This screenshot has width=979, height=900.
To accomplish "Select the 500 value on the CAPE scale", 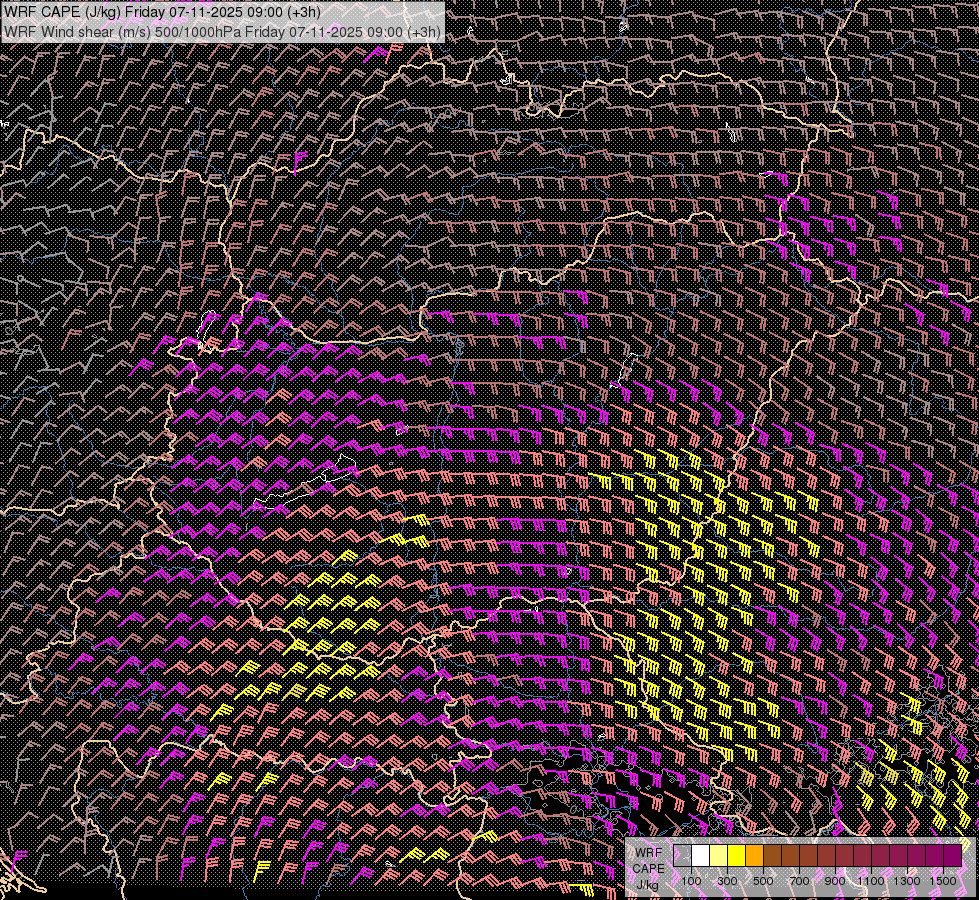I will (x=764, y=881).
